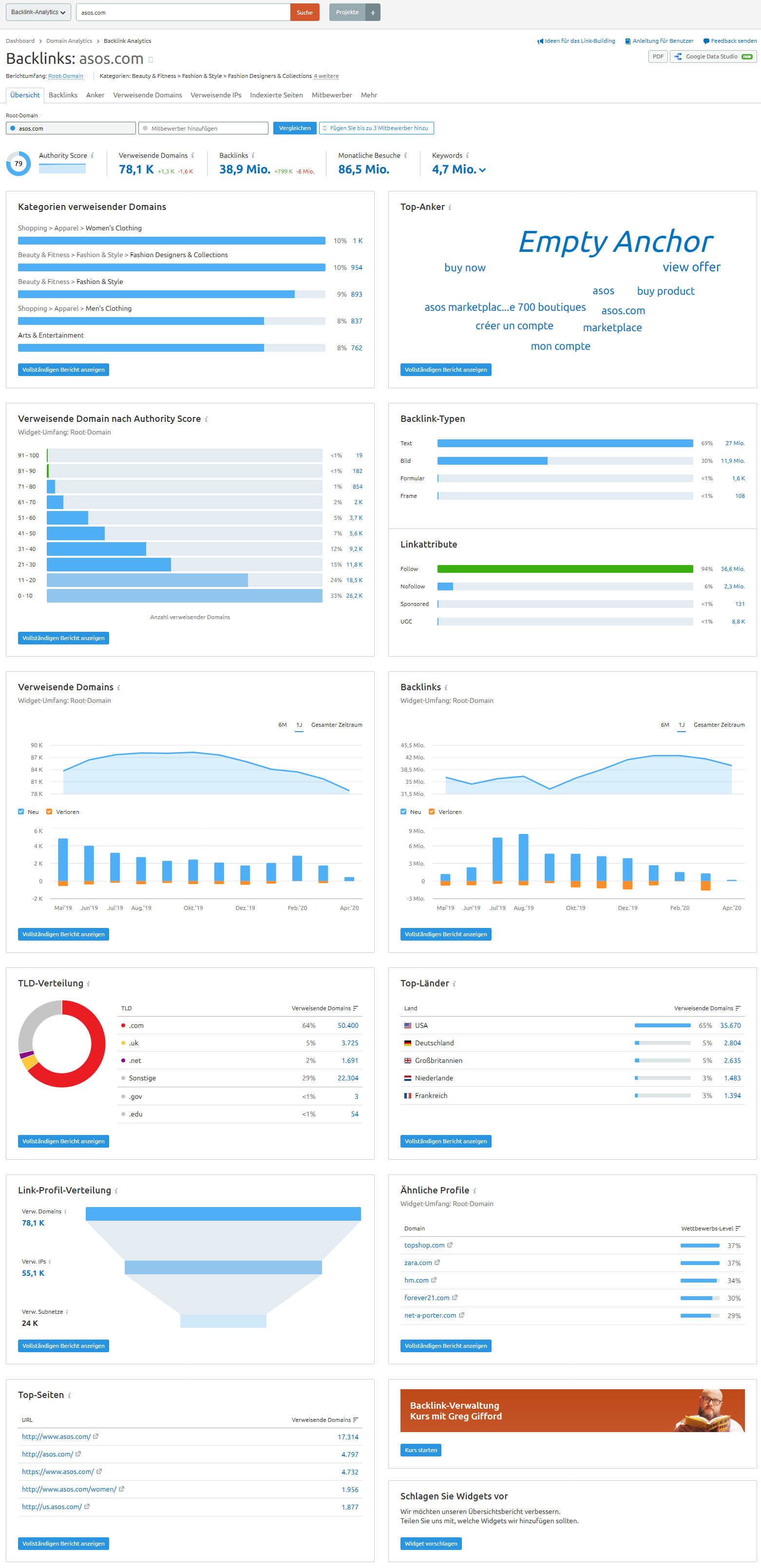The image size is (761, 1568).
Task: Toggle Neu checkbox in Verweisende Domains chart
Action: [21, 812]
